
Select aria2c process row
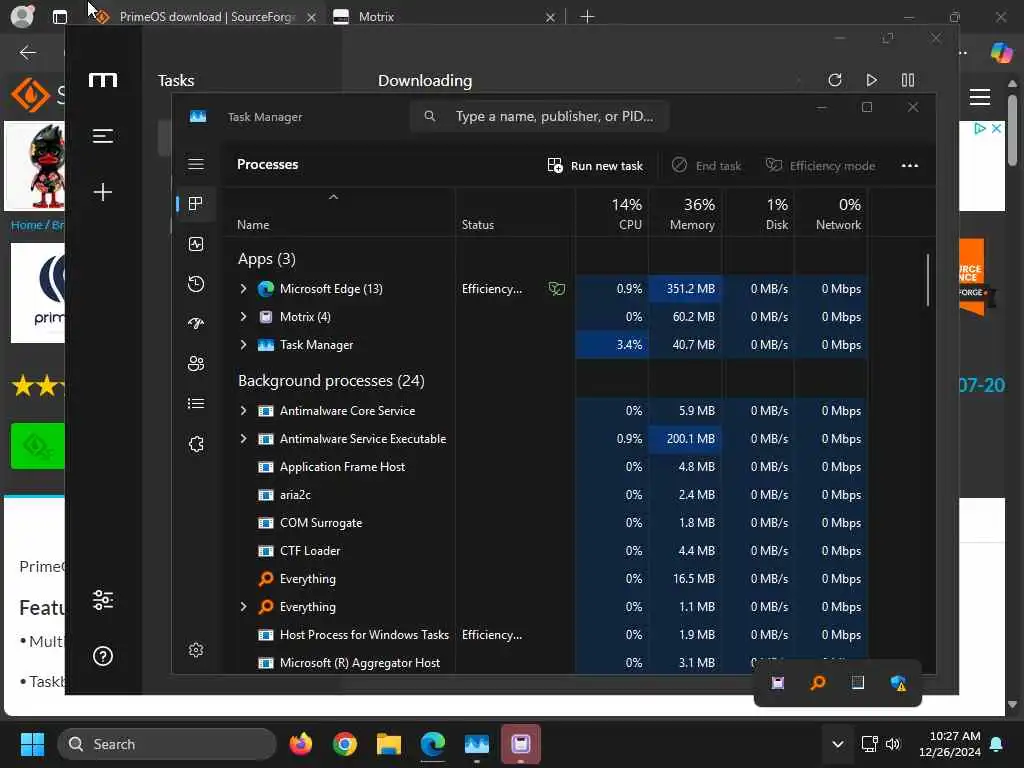point(545,495)
